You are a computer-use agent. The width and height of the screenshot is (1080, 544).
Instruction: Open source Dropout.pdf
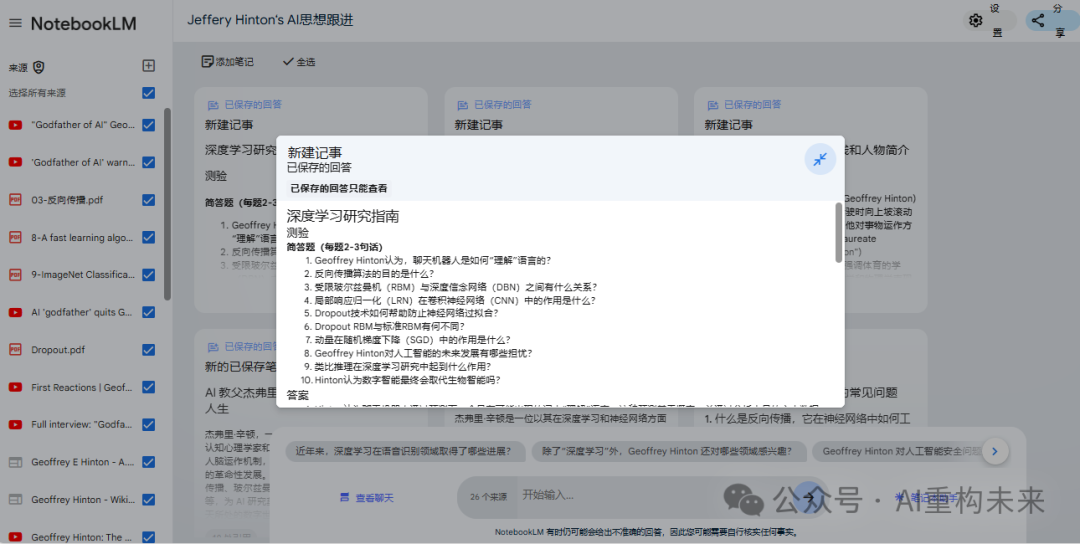pos(58,350)
